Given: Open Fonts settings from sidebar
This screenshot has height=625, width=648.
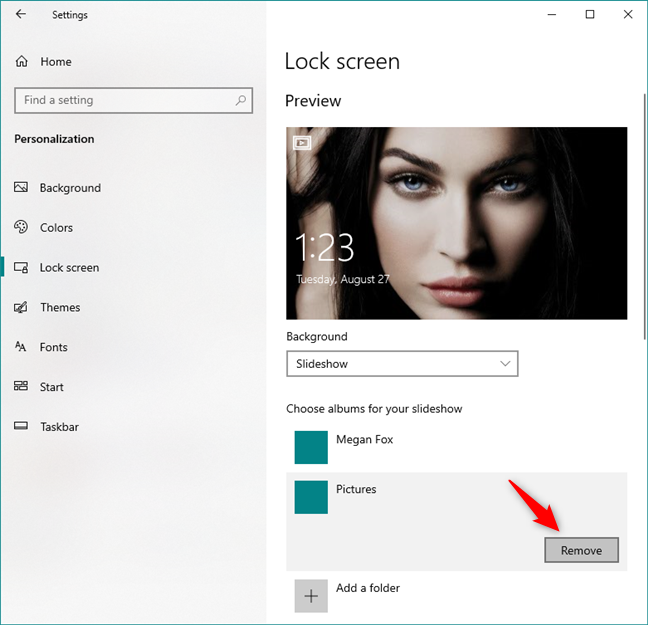Looking at the screenshot, I should (x=53, y=347).
